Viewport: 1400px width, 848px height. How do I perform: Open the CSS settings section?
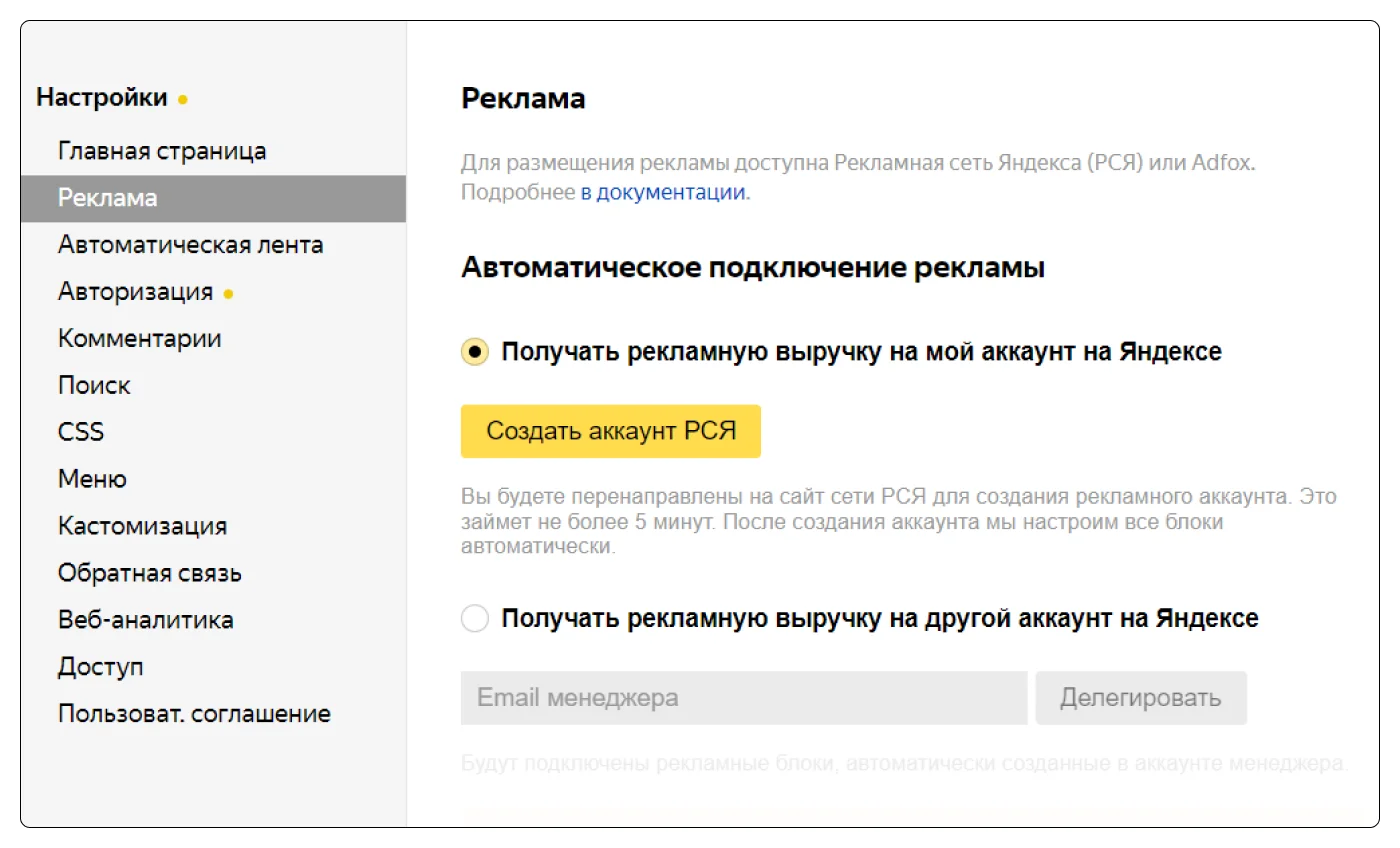pos(81,432)
